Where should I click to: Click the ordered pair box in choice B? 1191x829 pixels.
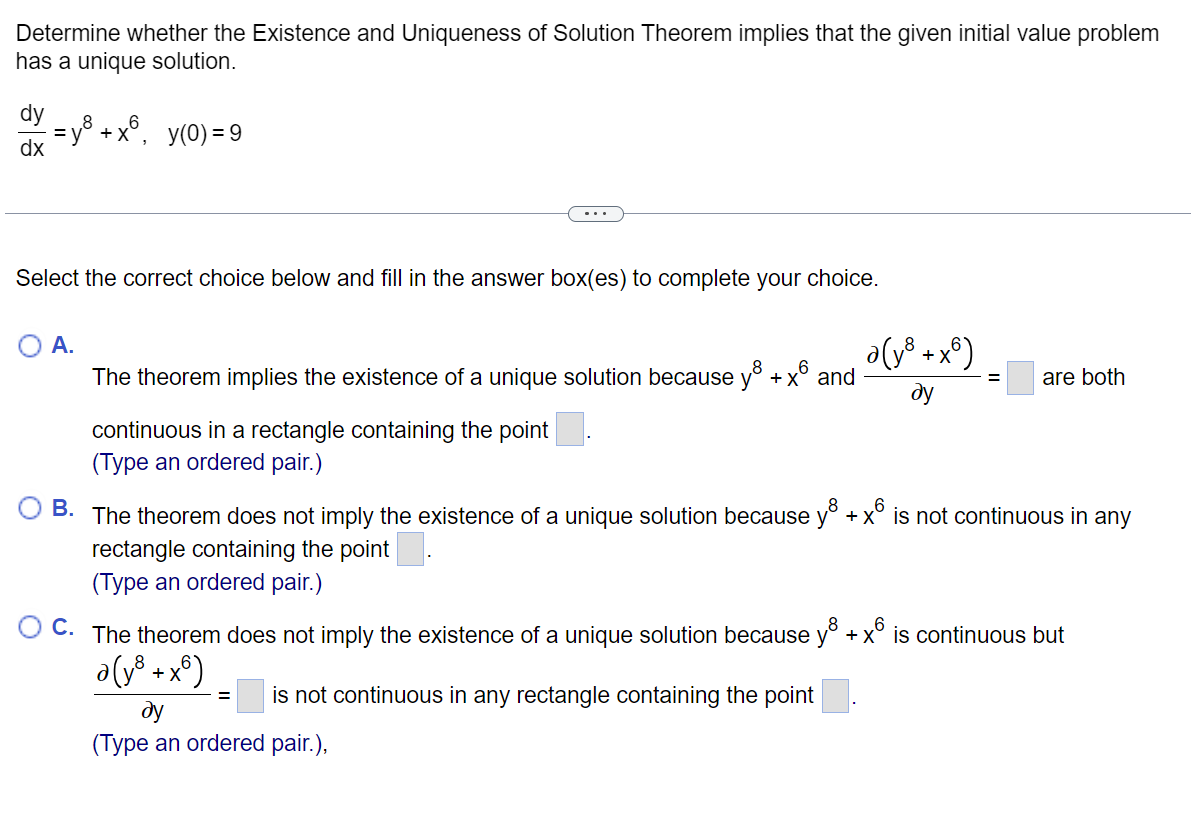tap(409, 549)
